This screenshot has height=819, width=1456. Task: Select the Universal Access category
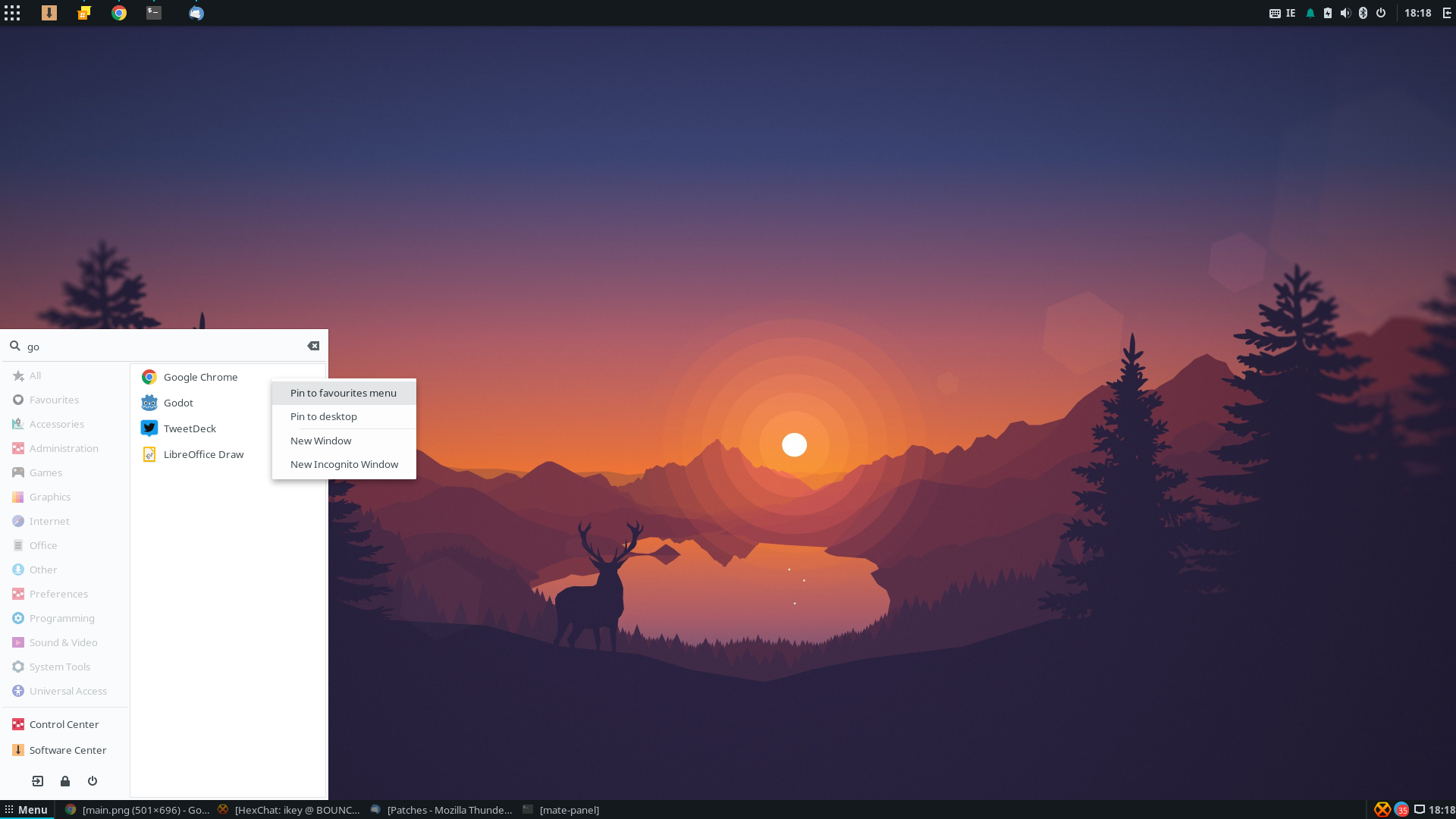[65, 691]
